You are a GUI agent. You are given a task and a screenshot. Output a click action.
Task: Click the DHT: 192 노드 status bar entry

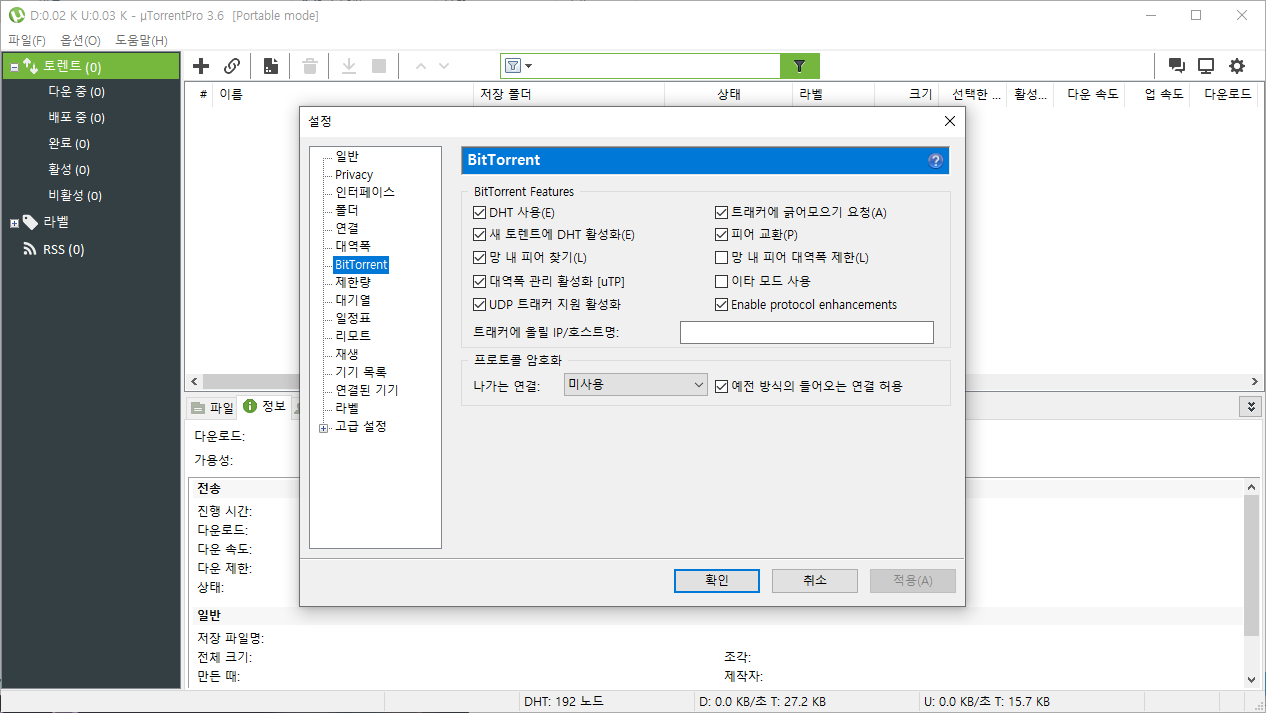click(564, 702)
